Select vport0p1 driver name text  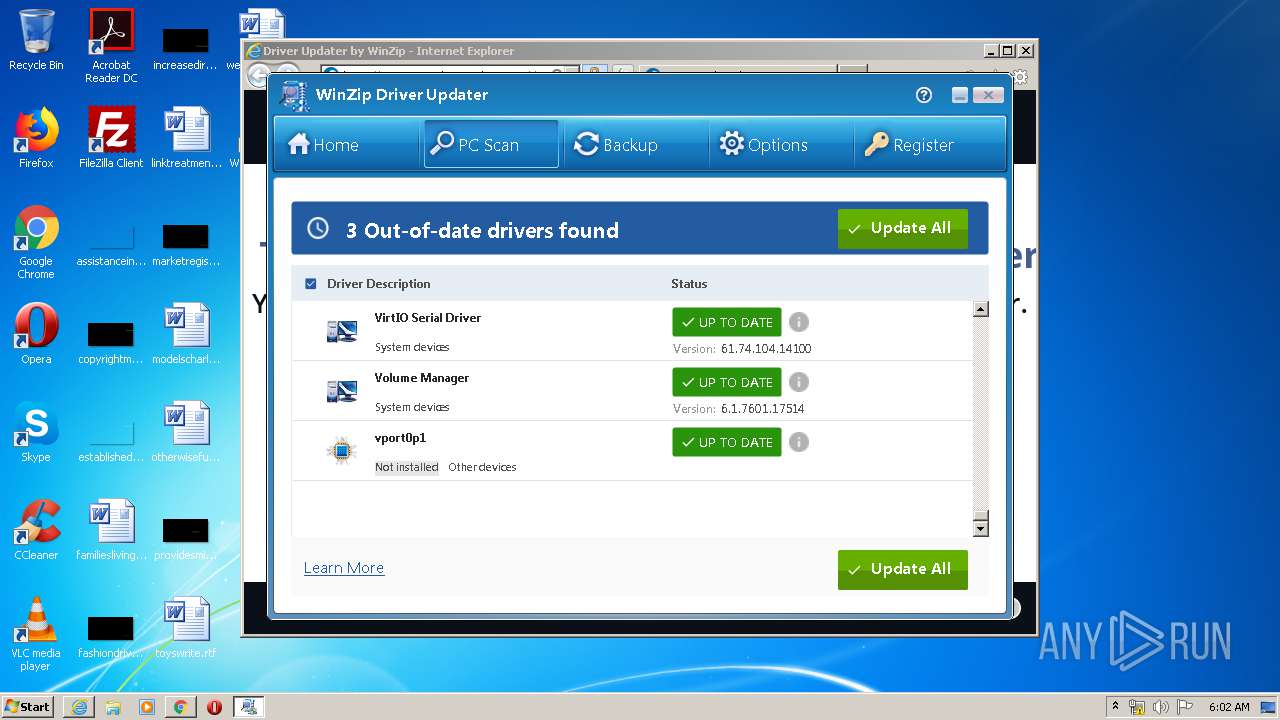[400, 438]
